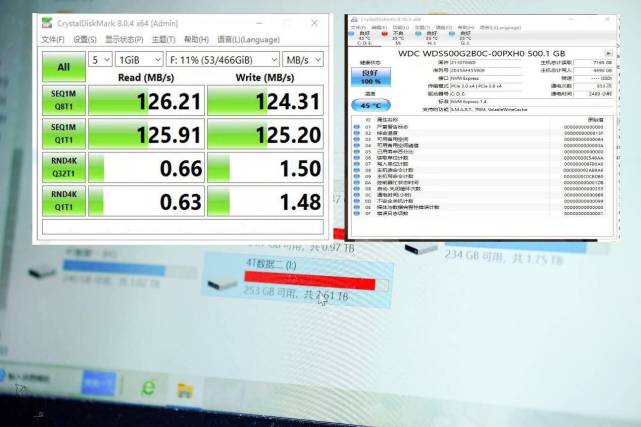Click the status dot of SMART row 06
Image resolution: width=641 pixels, height=427 pixels.
pos(357,158)
